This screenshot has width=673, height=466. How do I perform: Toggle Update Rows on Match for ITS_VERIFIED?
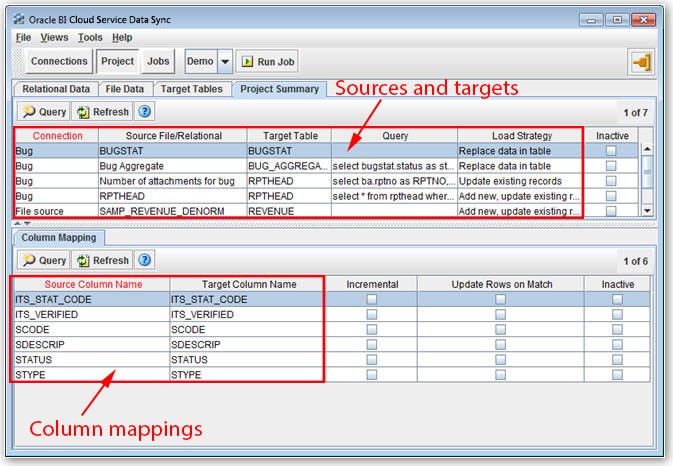coord(500,315)
